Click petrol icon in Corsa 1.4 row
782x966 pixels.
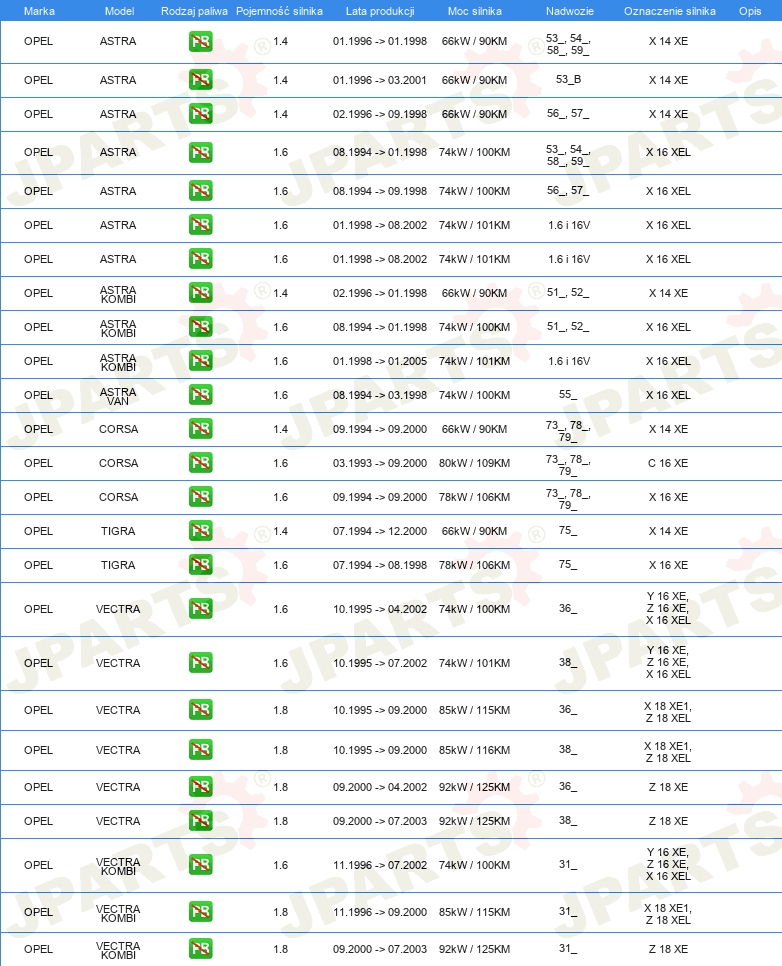coord(201,429)
